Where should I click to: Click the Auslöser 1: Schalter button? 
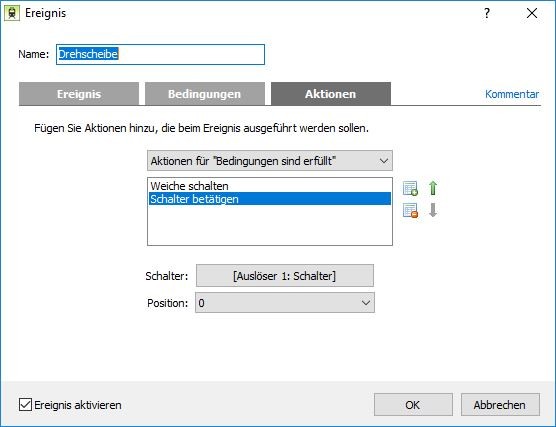[285, 276]
